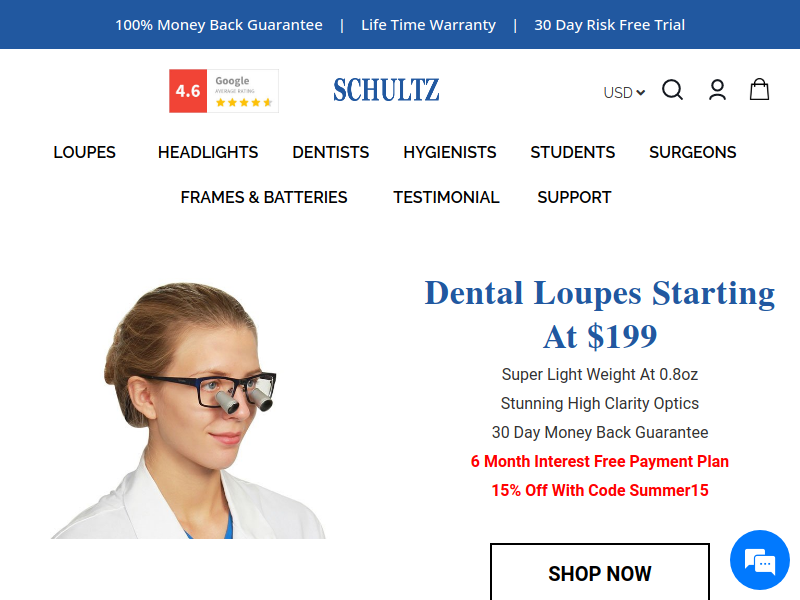
Task: View the TESTIMONIAL page
Action: point(446,197)
